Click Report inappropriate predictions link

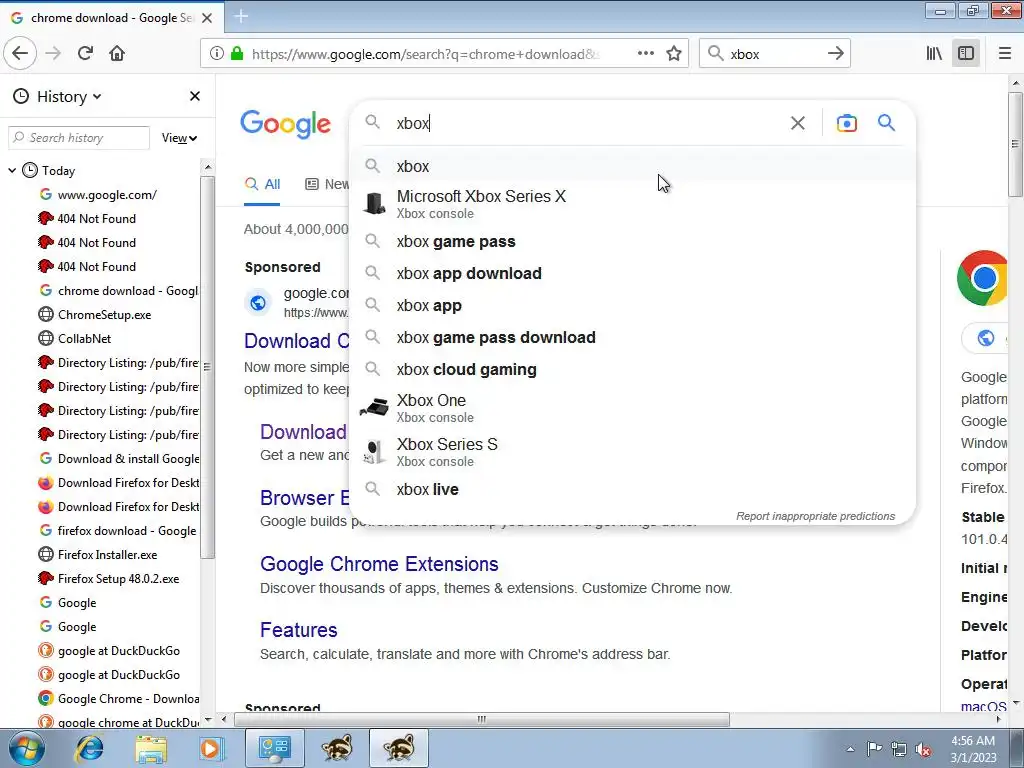click(815, 516)
